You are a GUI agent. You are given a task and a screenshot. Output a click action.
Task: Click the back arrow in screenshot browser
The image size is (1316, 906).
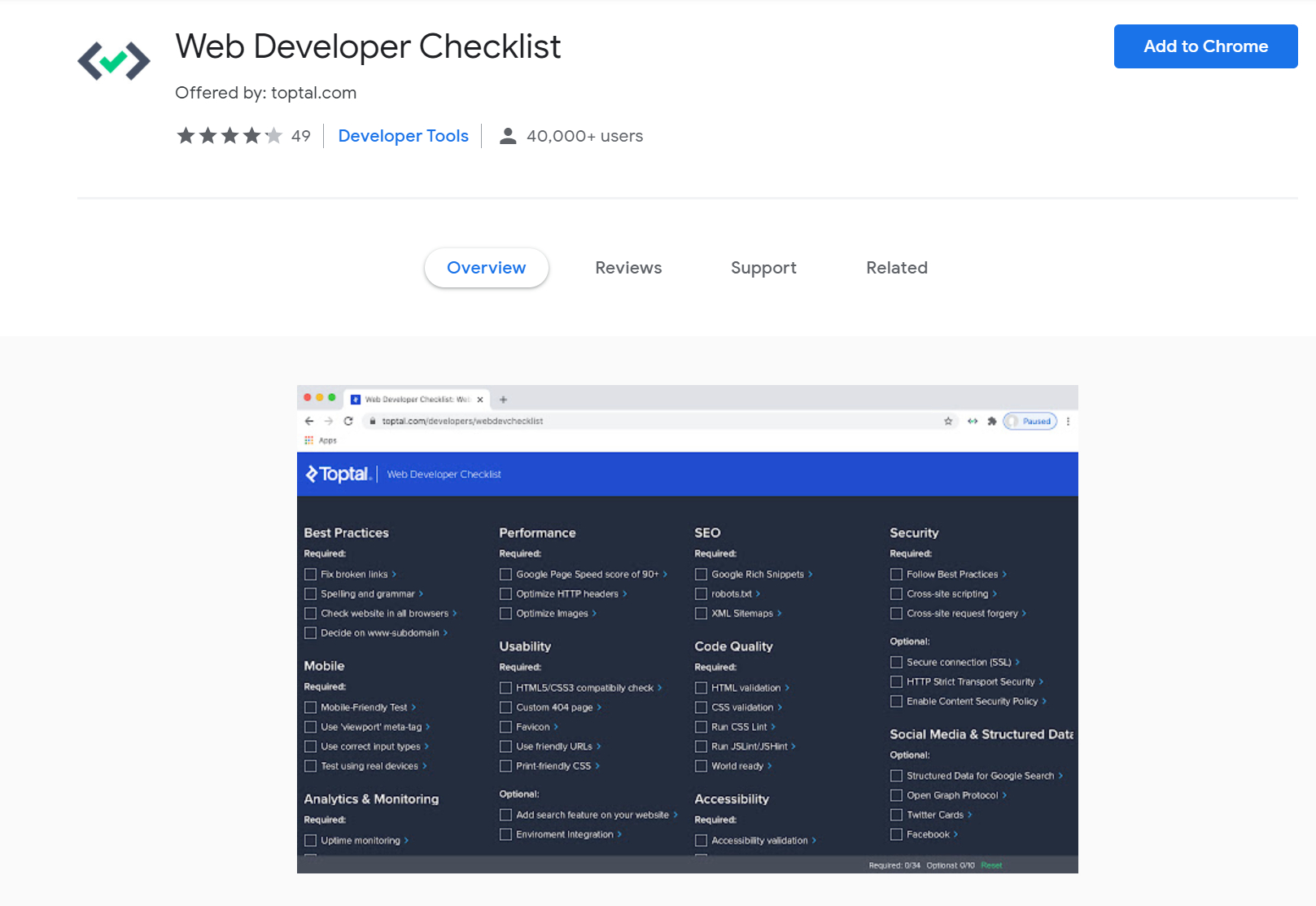pos(309,421)
